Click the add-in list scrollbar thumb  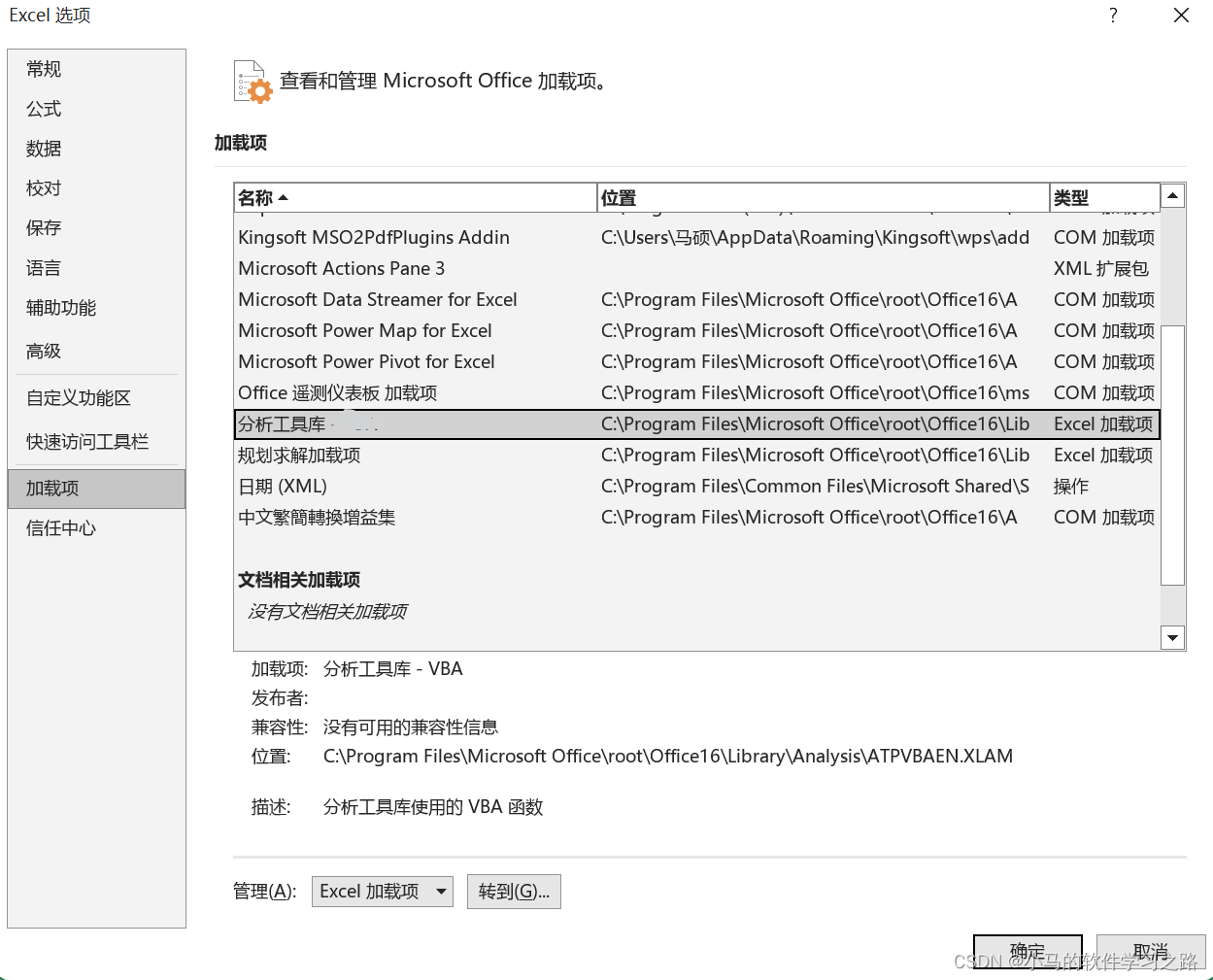tap(1173, 455)
